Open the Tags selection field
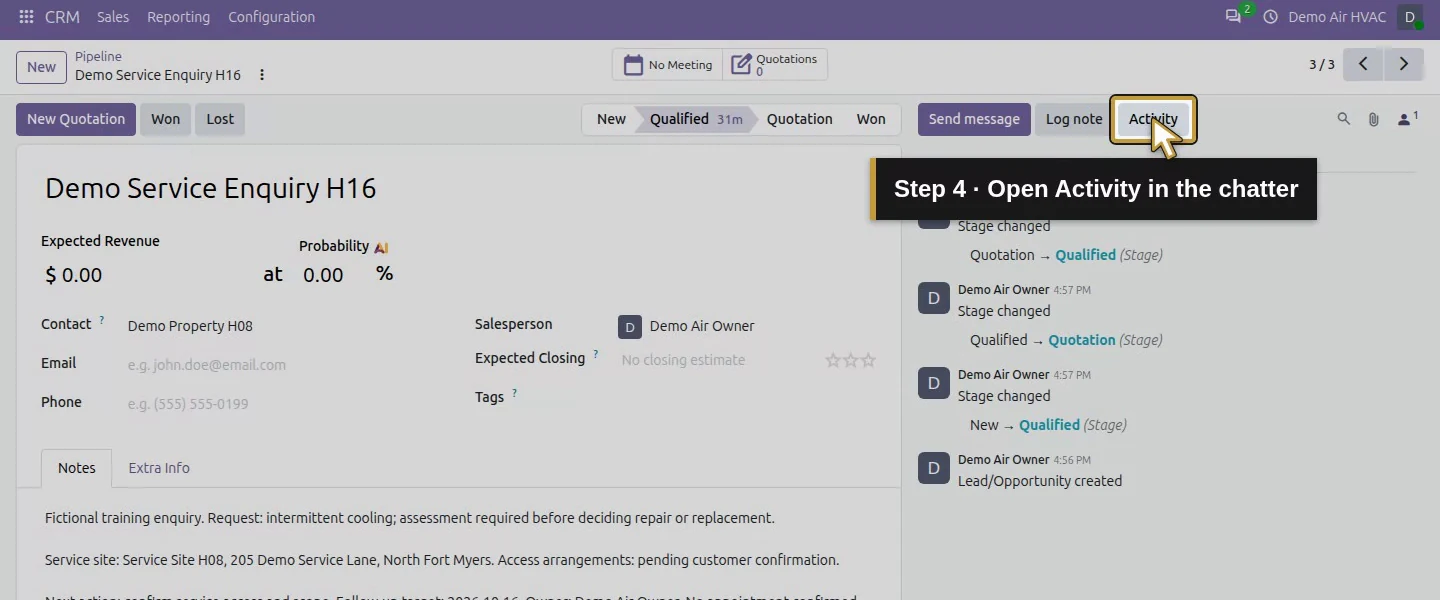The image size is (1440, 600). coord(747,398)
